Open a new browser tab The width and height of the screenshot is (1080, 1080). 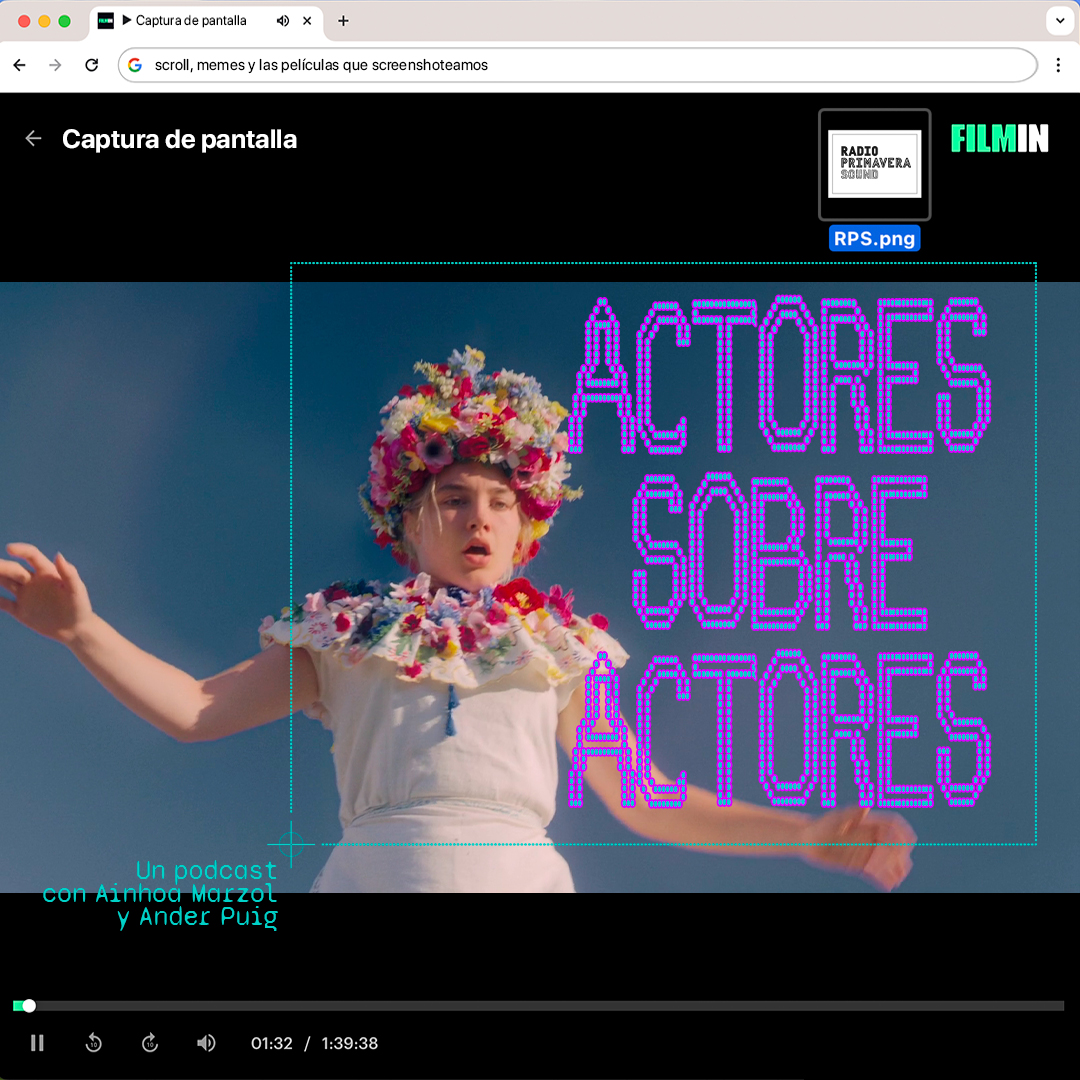[343, 21]
